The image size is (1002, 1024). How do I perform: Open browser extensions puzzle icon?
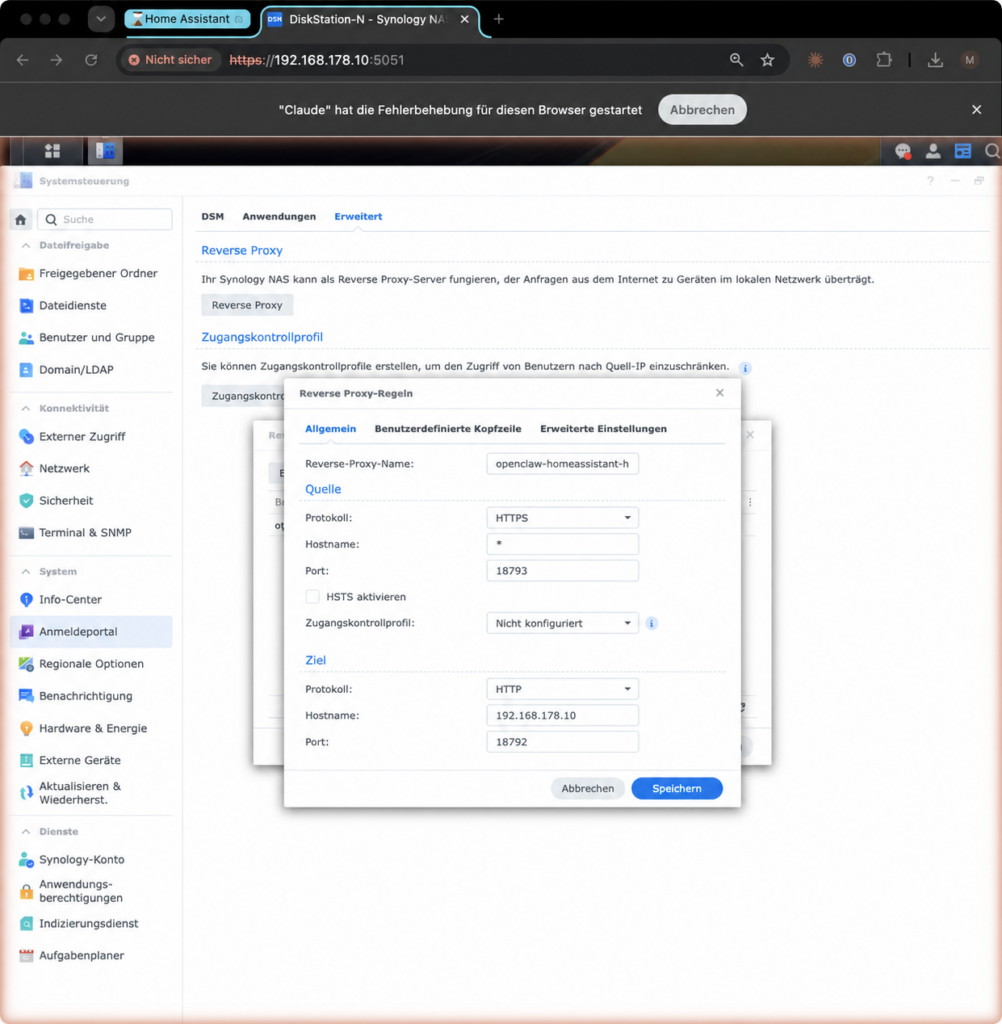click(884, 60)
